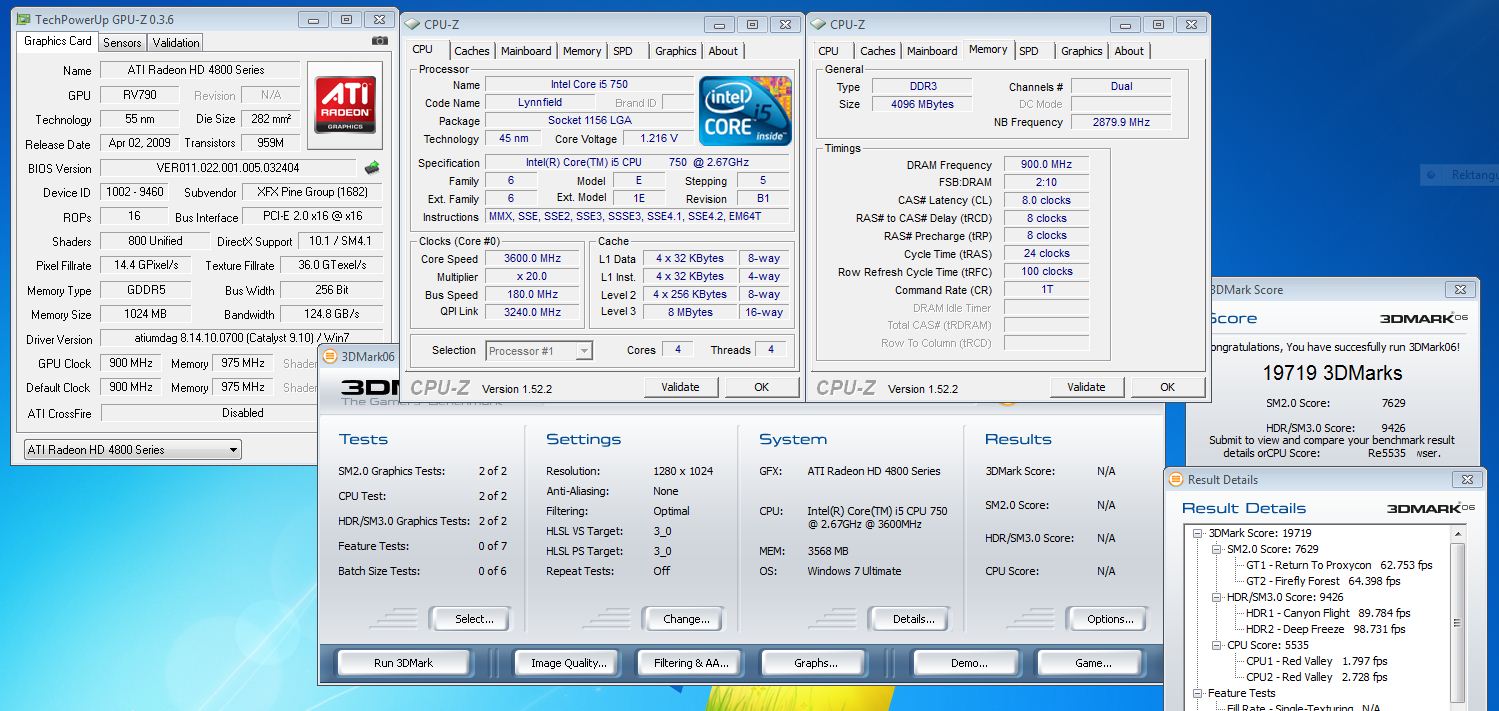
Task: Click the ATI Radeon logo in GPU-Z
Action: [x=346, y=103]
